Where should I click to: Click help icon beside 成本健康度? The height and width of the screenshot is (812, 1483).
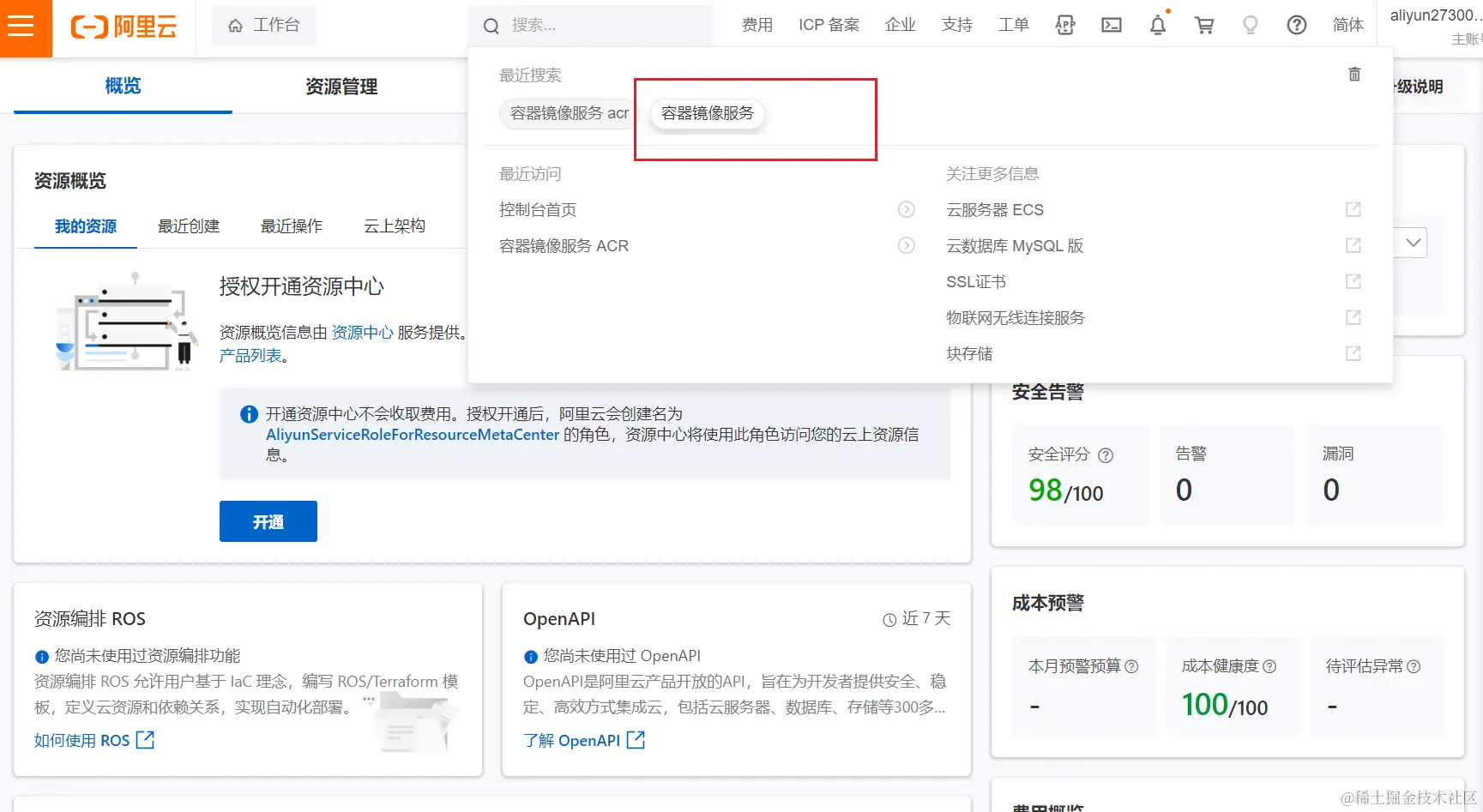point(1269,666)
